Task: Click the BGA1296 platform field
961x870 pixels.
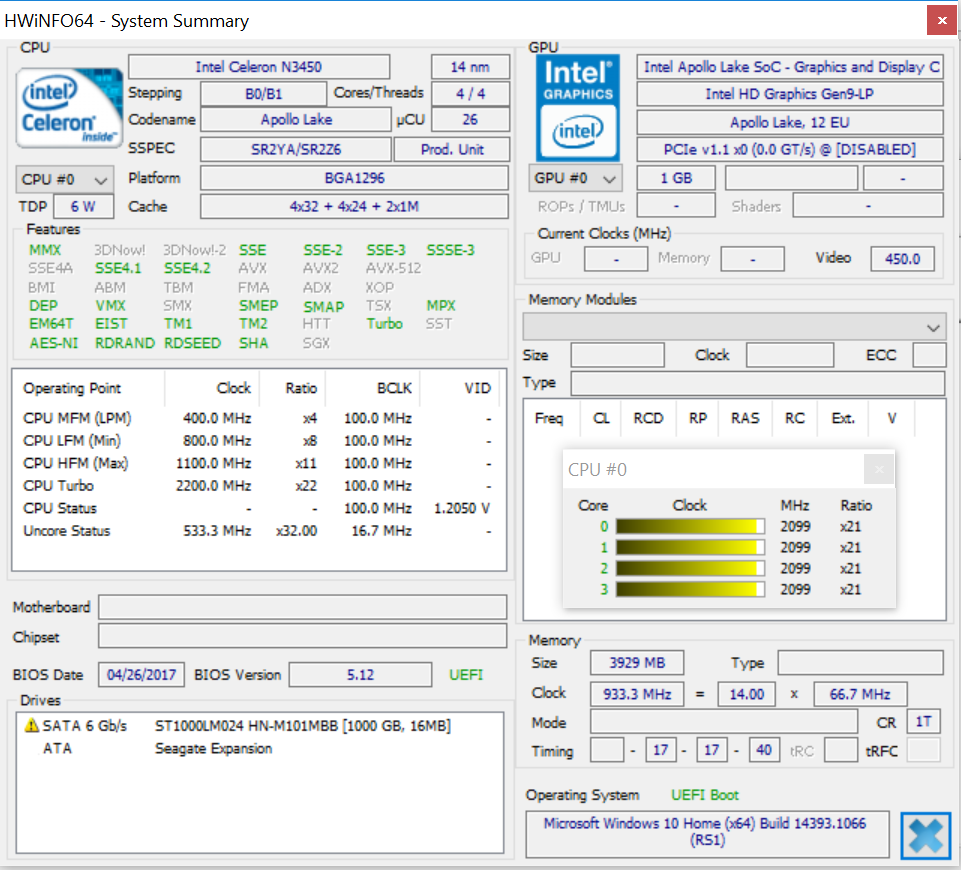Action: pos(354,178)
